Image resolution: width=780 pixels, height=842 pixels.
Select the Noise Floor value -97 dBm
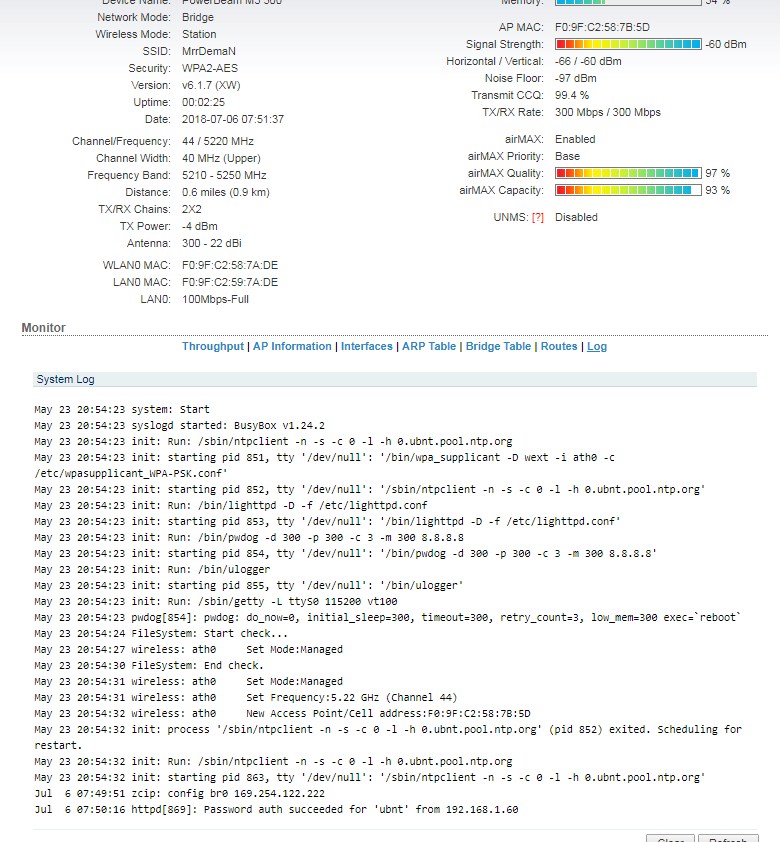click(575, 78)
